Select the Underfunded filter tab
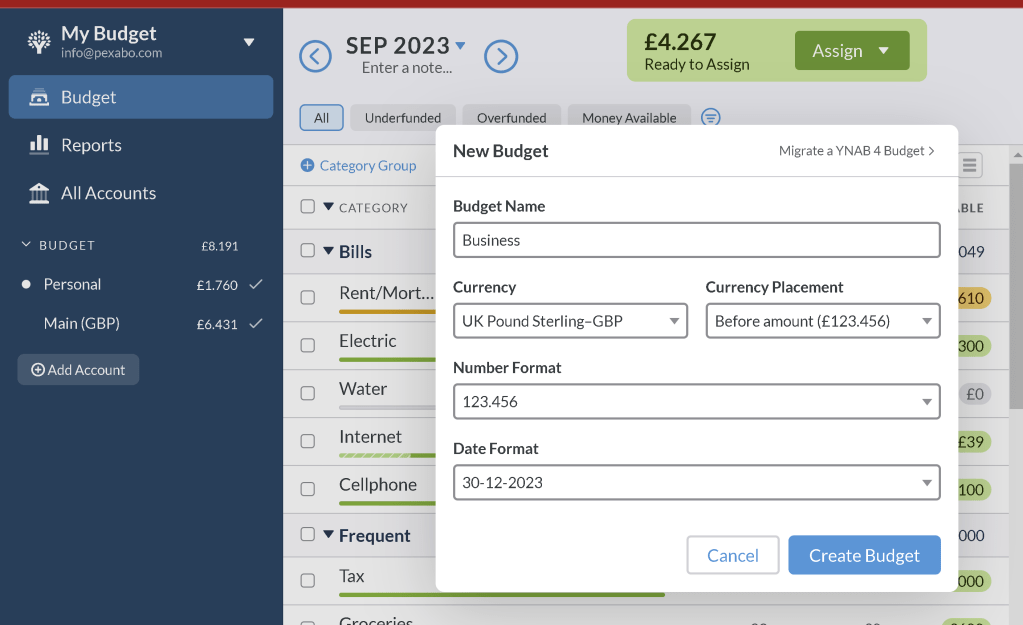The width and height of the screenshot is (1023, 625). pyautogui.click(x=403, y=118)
